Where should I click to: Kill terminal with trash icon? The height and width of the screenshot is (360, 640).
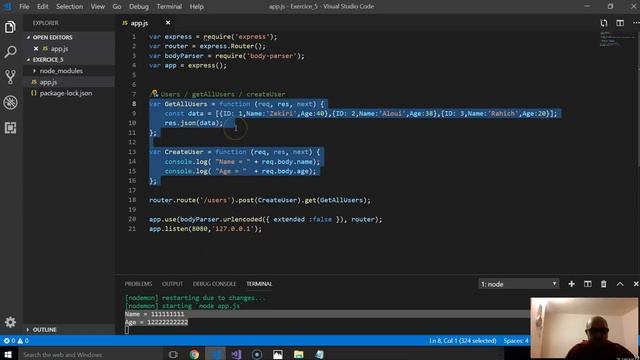click(x=603, y=284)
